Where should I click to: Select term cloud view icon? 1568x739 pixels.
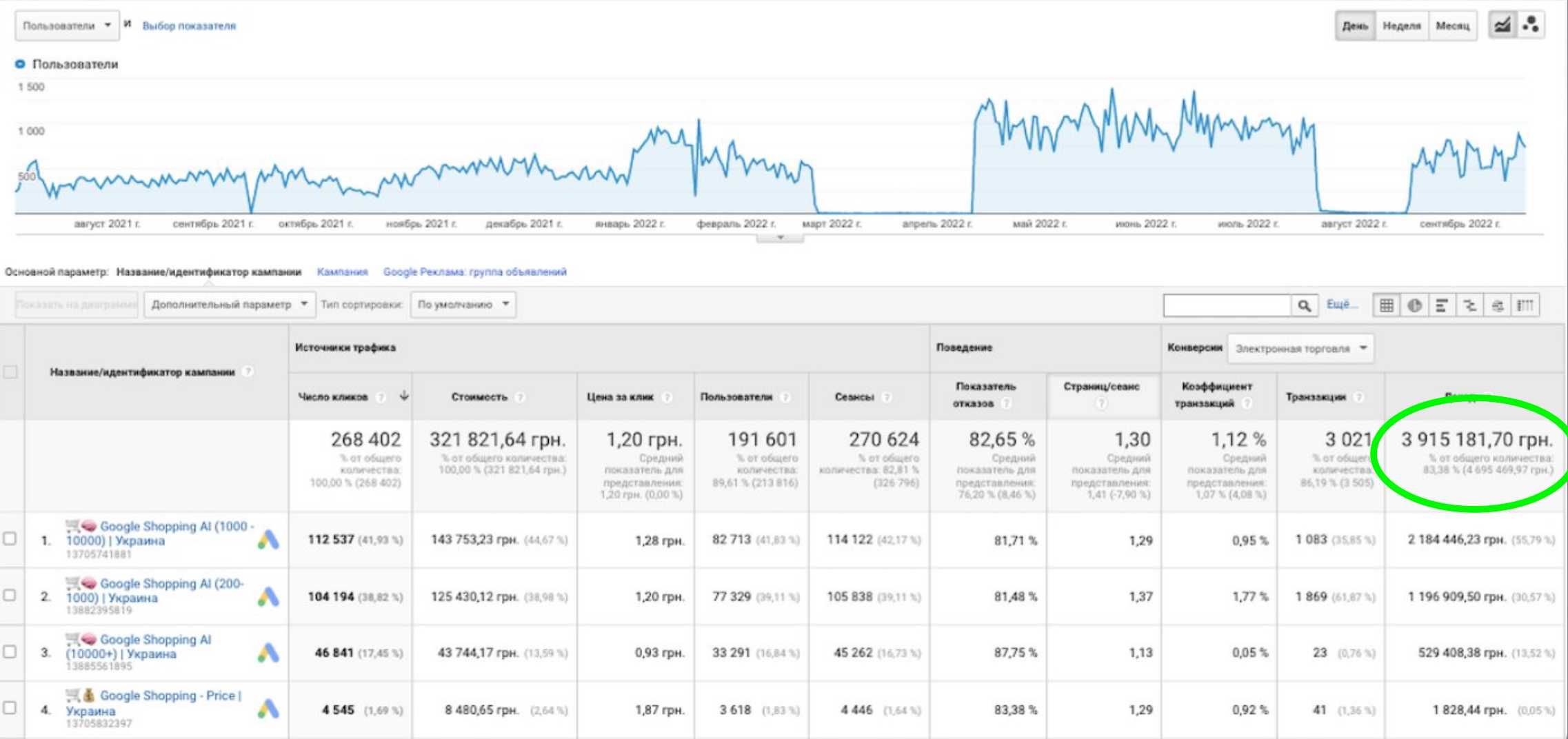[1497, 305]
